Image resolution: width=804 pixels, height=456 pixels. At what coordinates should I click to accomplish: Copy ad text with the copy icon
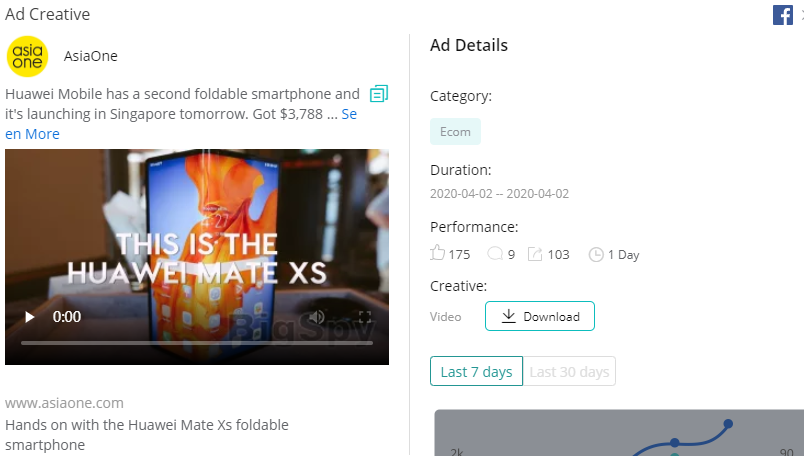tap(379, 93)
